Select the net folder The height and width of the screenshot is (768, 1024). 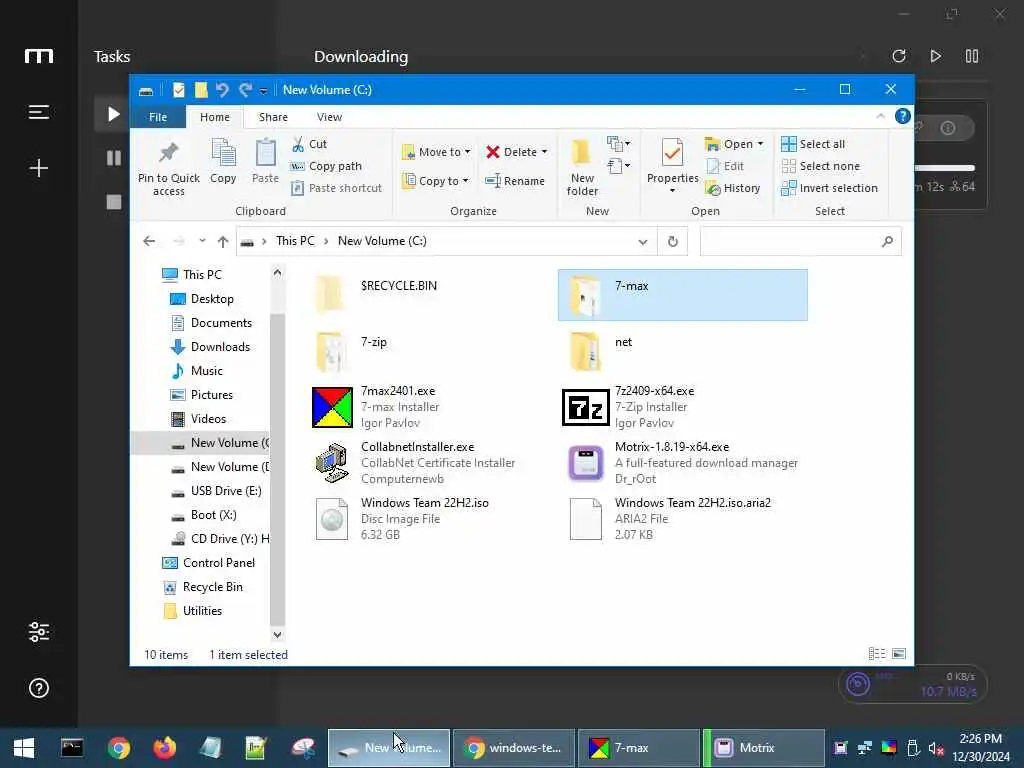click(x=683, y=351)
